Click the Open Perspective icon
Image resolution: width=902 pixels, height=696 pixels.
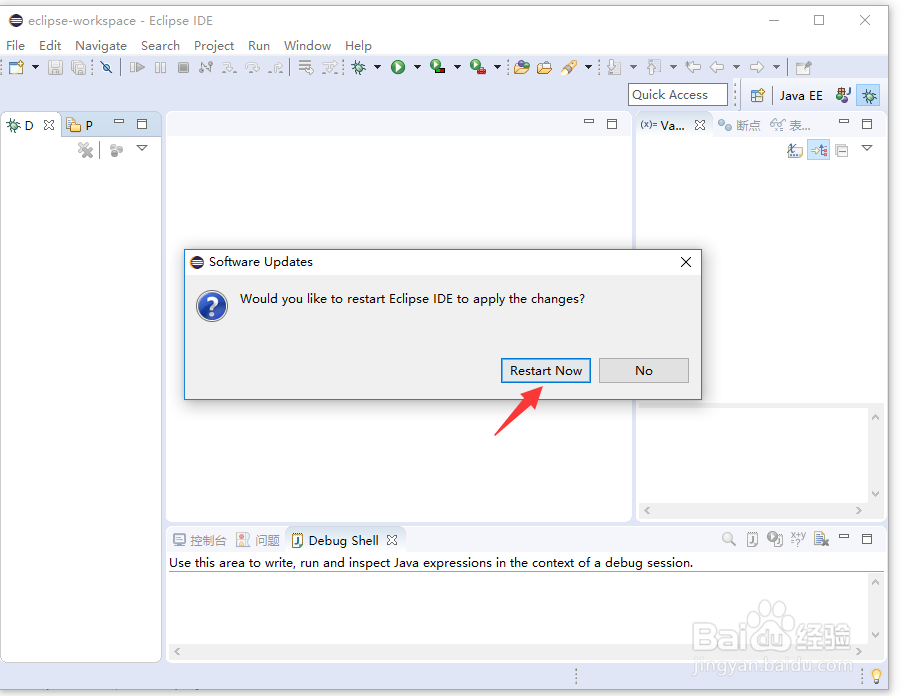coord(758,95)
